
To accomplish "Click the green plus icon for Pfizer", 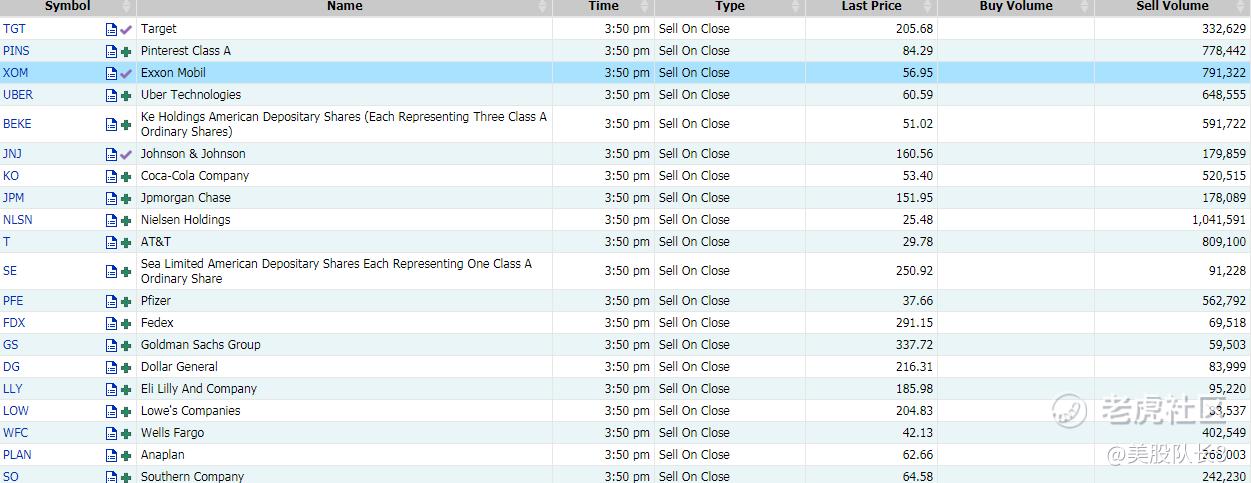I will (126, 301).
